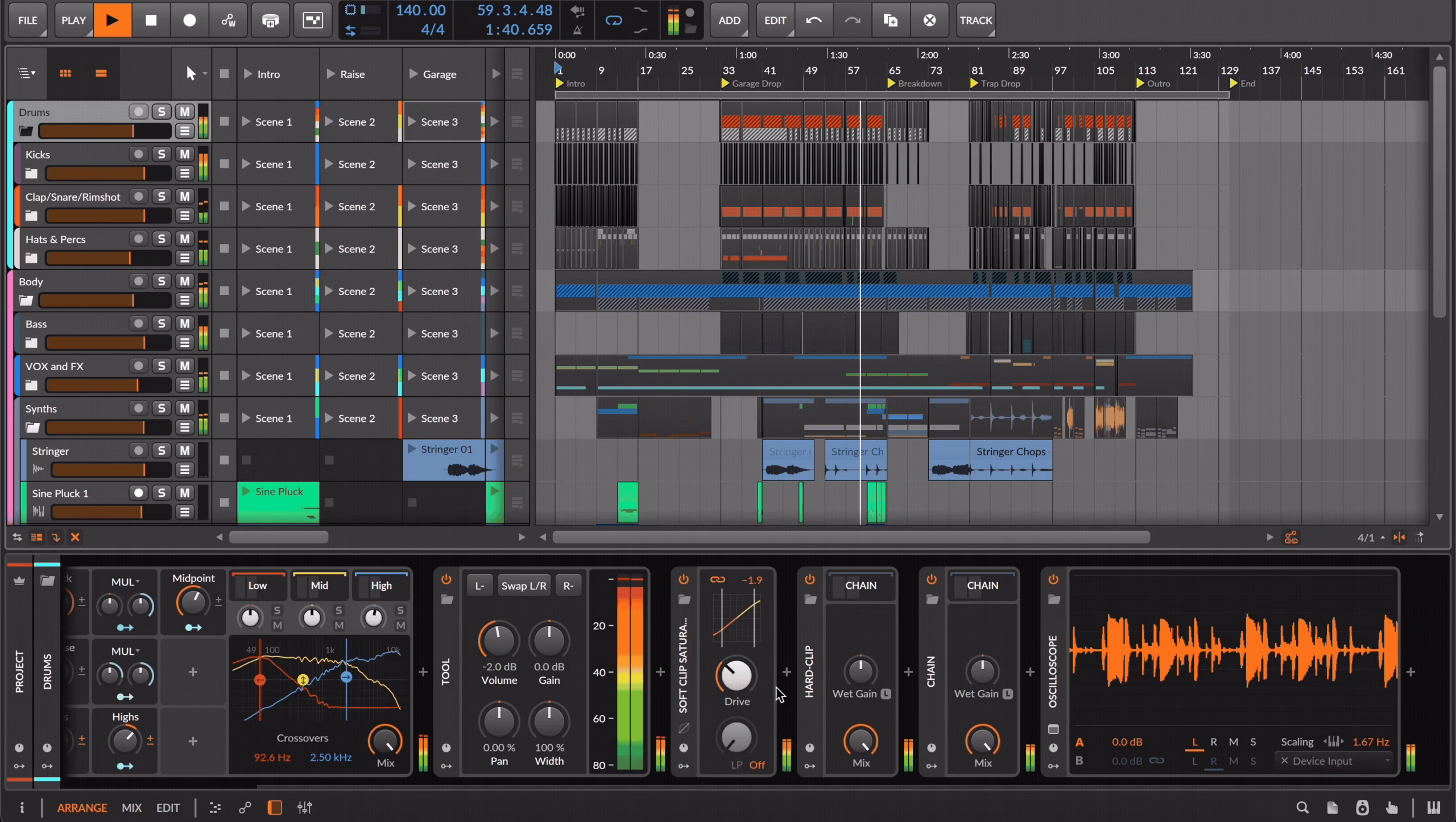The height and width of the screenshot is (822, 1456).
Task: Expand the Intro group column header
Action: [247, 73]
